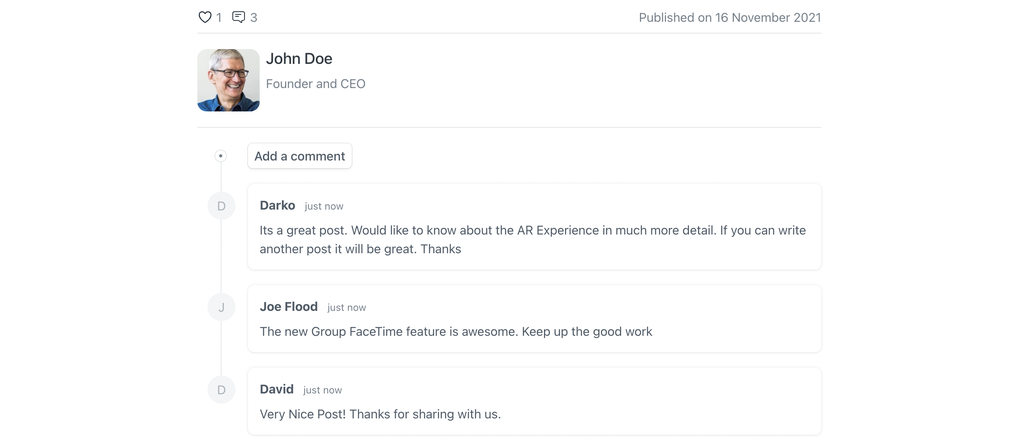Open David's "D" avatar circle
This screenshot has height=441, width=1024.
pos(221,390)
